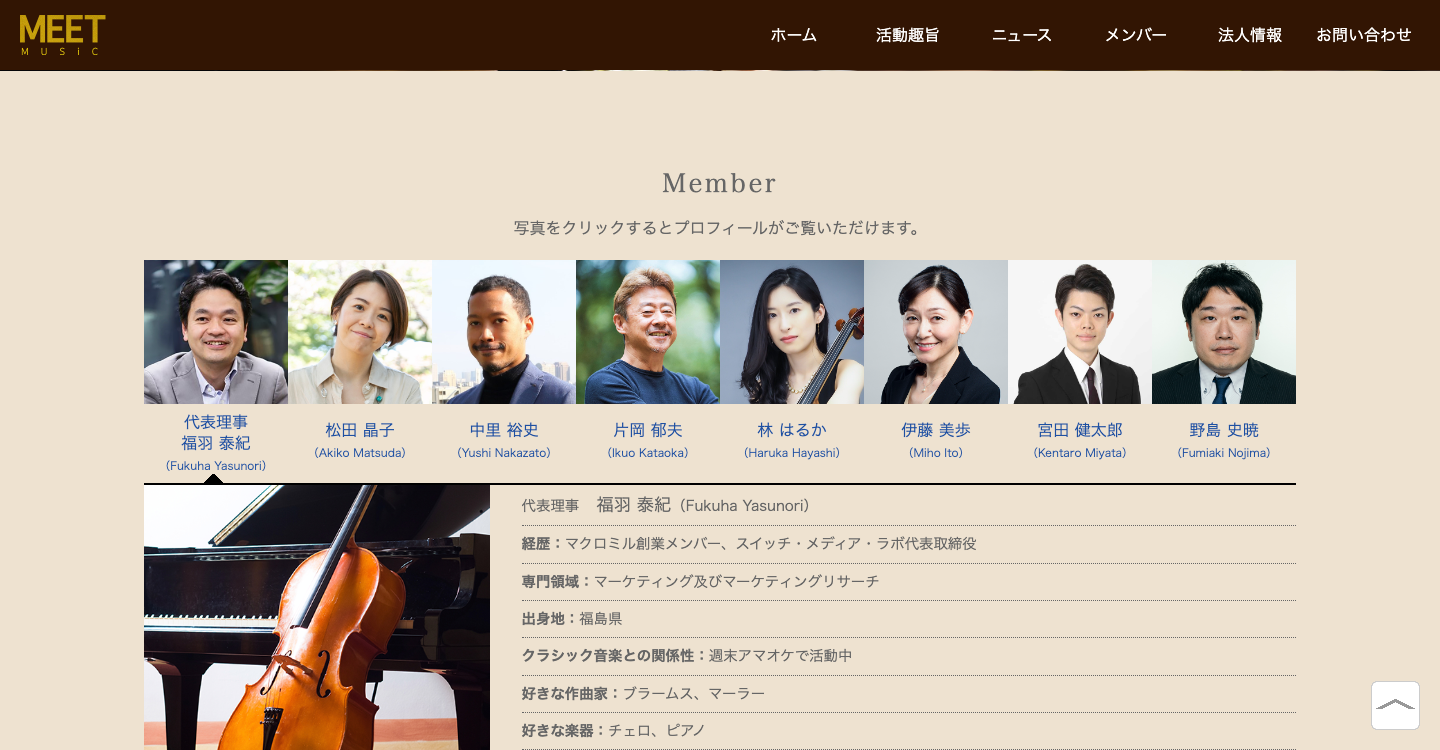Image resolution: width=1440 pixels, height=750 pixels.
Task: Click Kentaro Miyata's photo
Action: 1080,332
